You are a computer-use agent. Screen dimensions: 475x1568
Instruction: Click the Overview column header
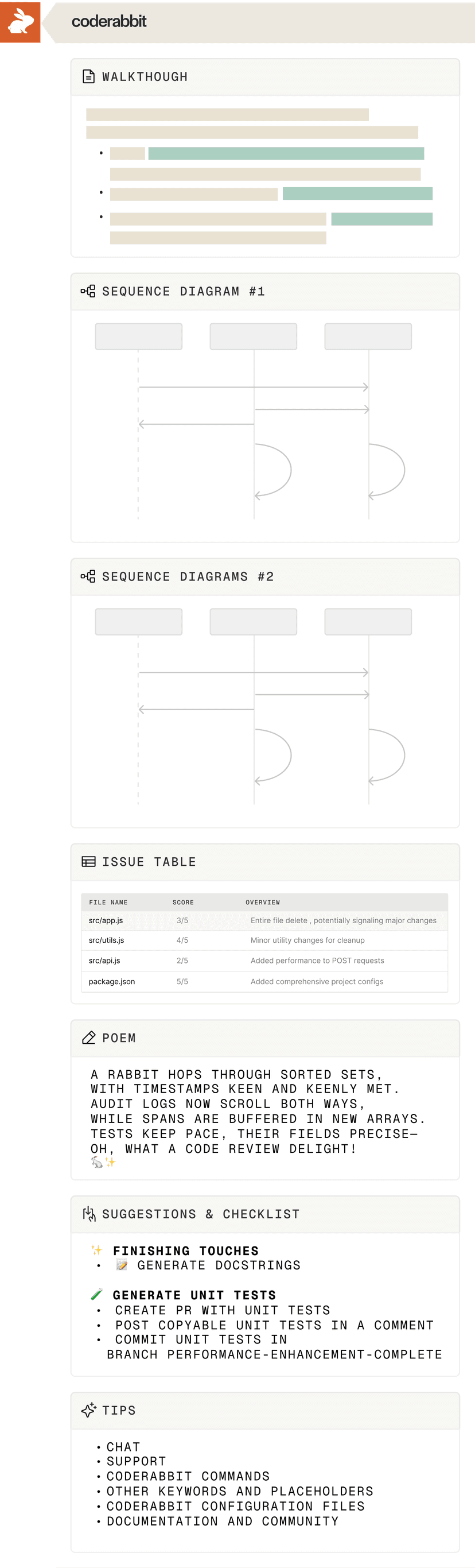[x=262, y=902]
